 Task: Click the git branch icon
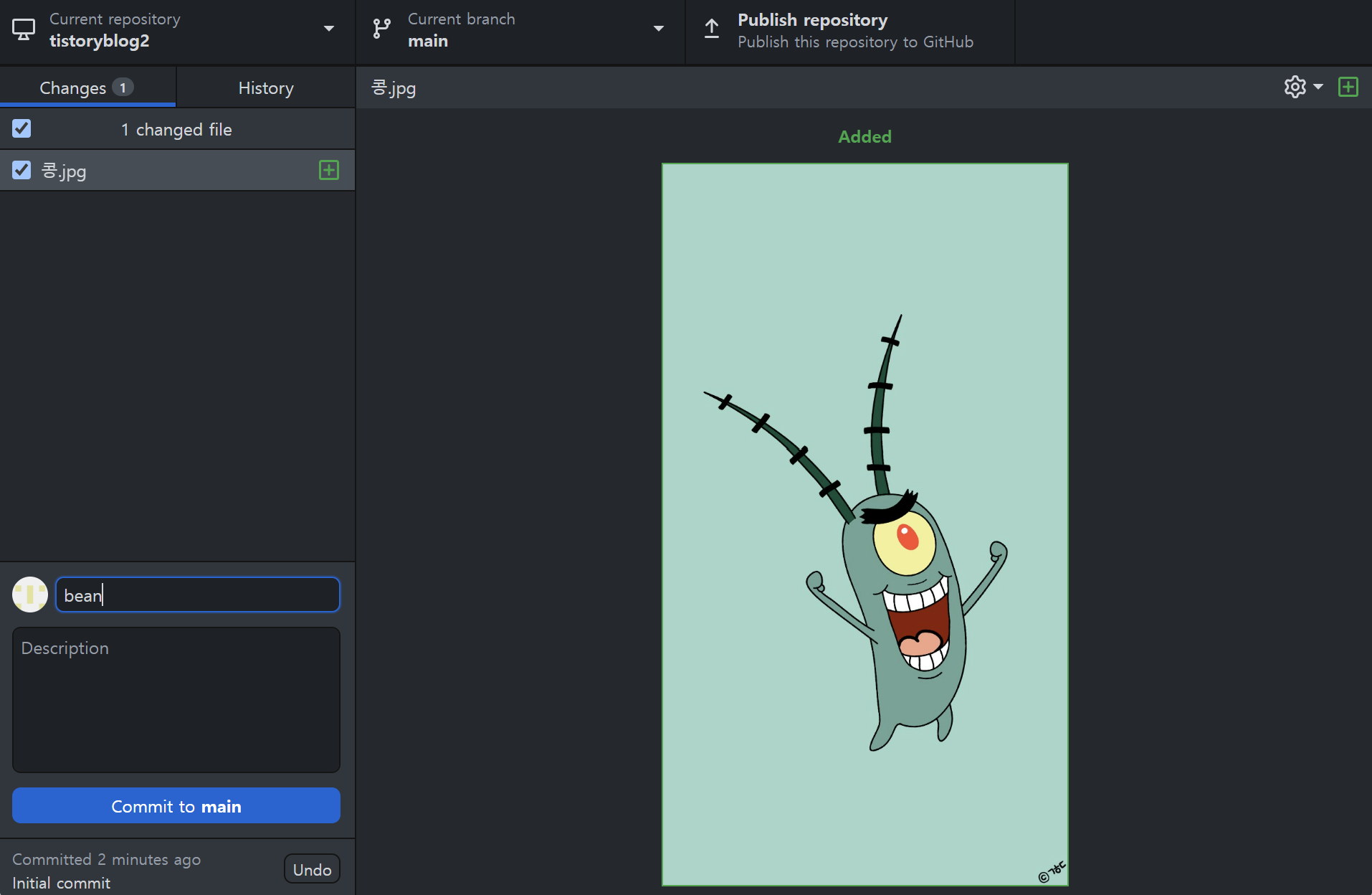coord(381,29)
